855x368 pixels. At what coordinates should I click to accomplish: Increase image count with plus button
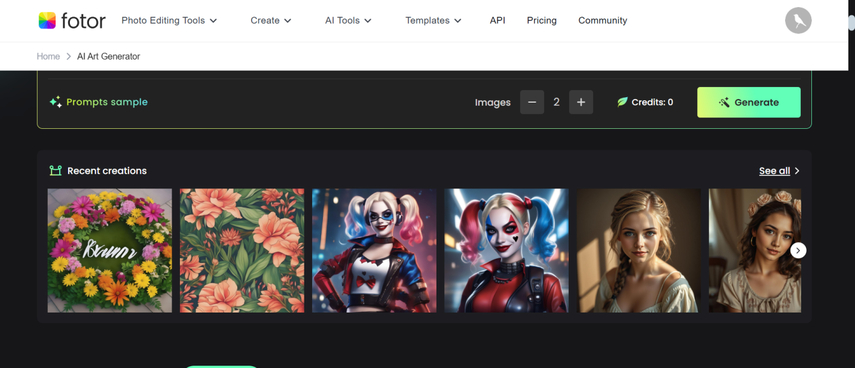[581, 102]
